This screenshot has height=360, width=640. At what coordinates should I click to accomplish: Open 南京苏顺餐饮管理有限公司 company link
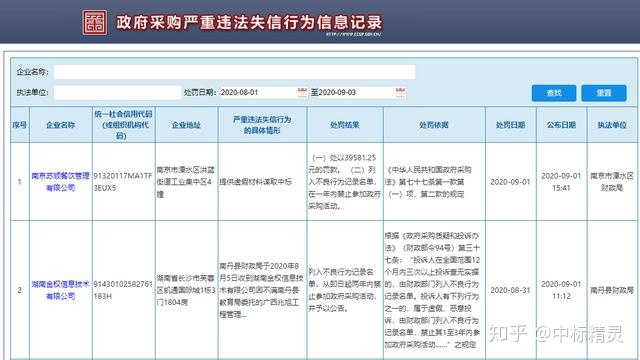coord(60,182)
